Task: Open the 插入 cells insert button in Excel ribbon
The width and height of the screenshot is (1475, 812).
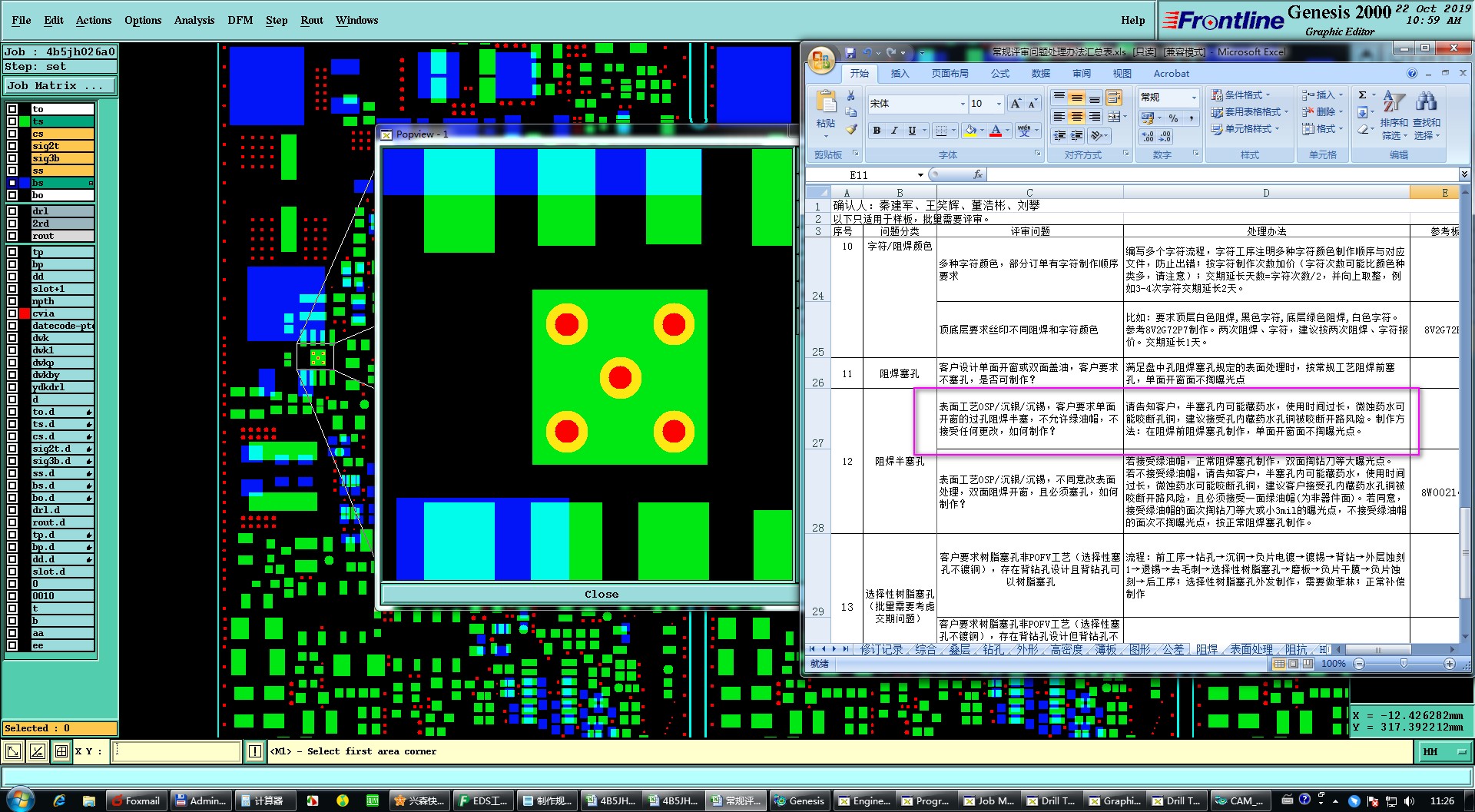Action: coord(1321,95)
